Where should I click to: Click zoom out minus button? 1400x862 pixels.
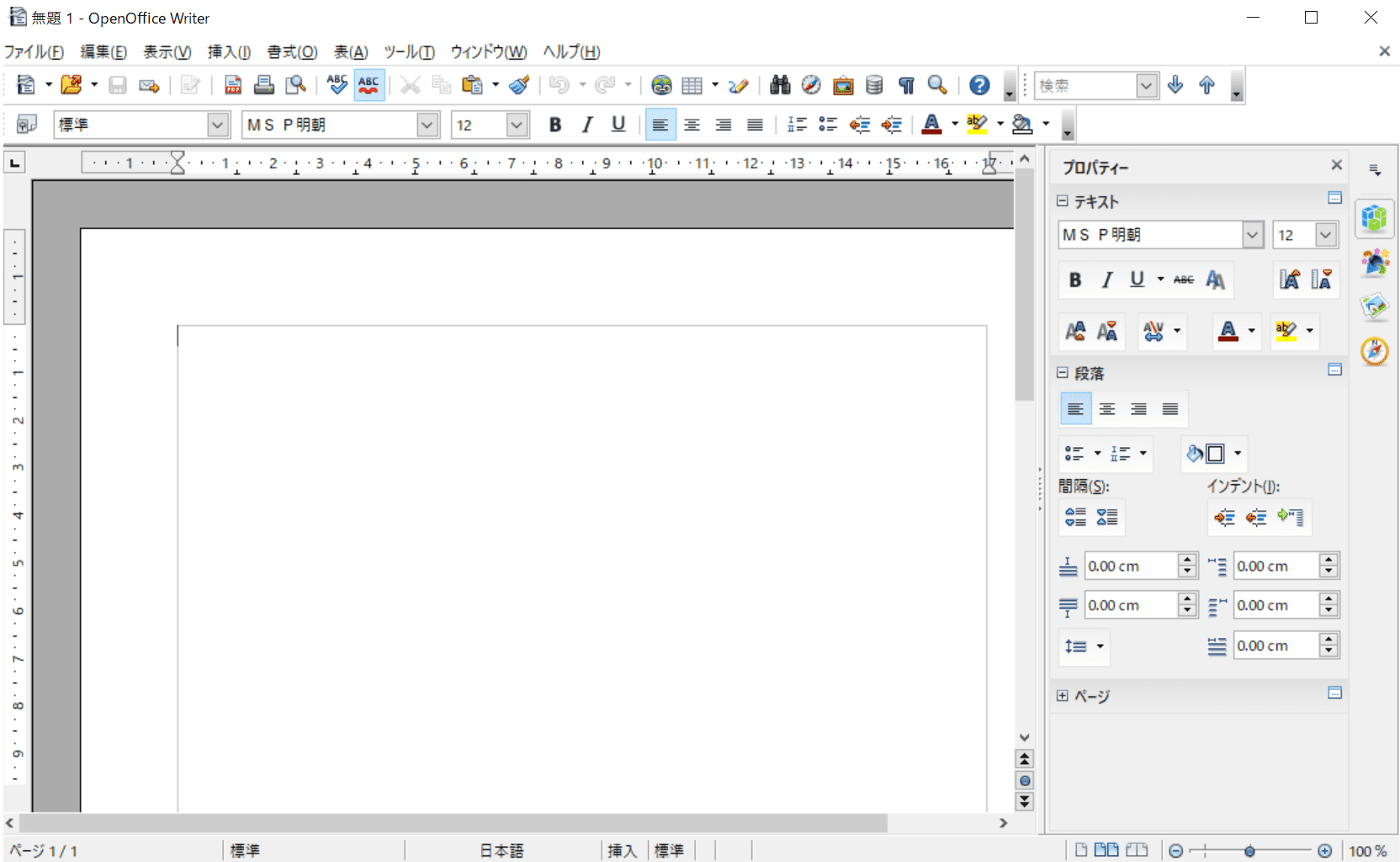coord(1175,851)
